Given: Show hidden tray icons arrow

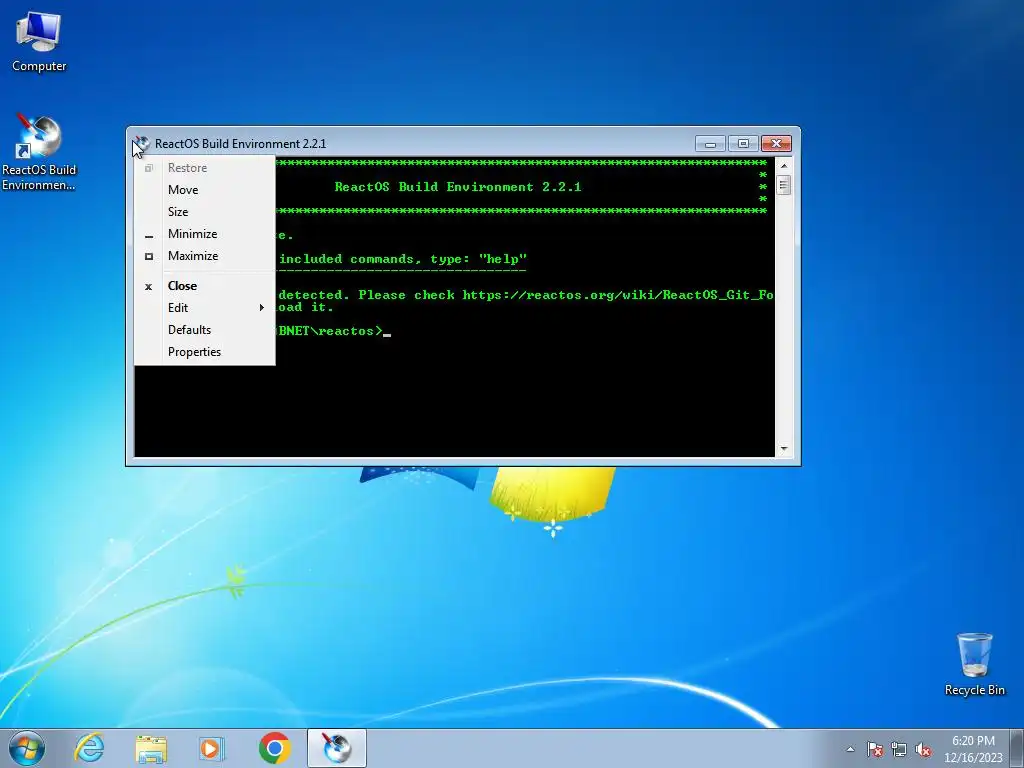Looking at the screenshot, I should 850,749.
